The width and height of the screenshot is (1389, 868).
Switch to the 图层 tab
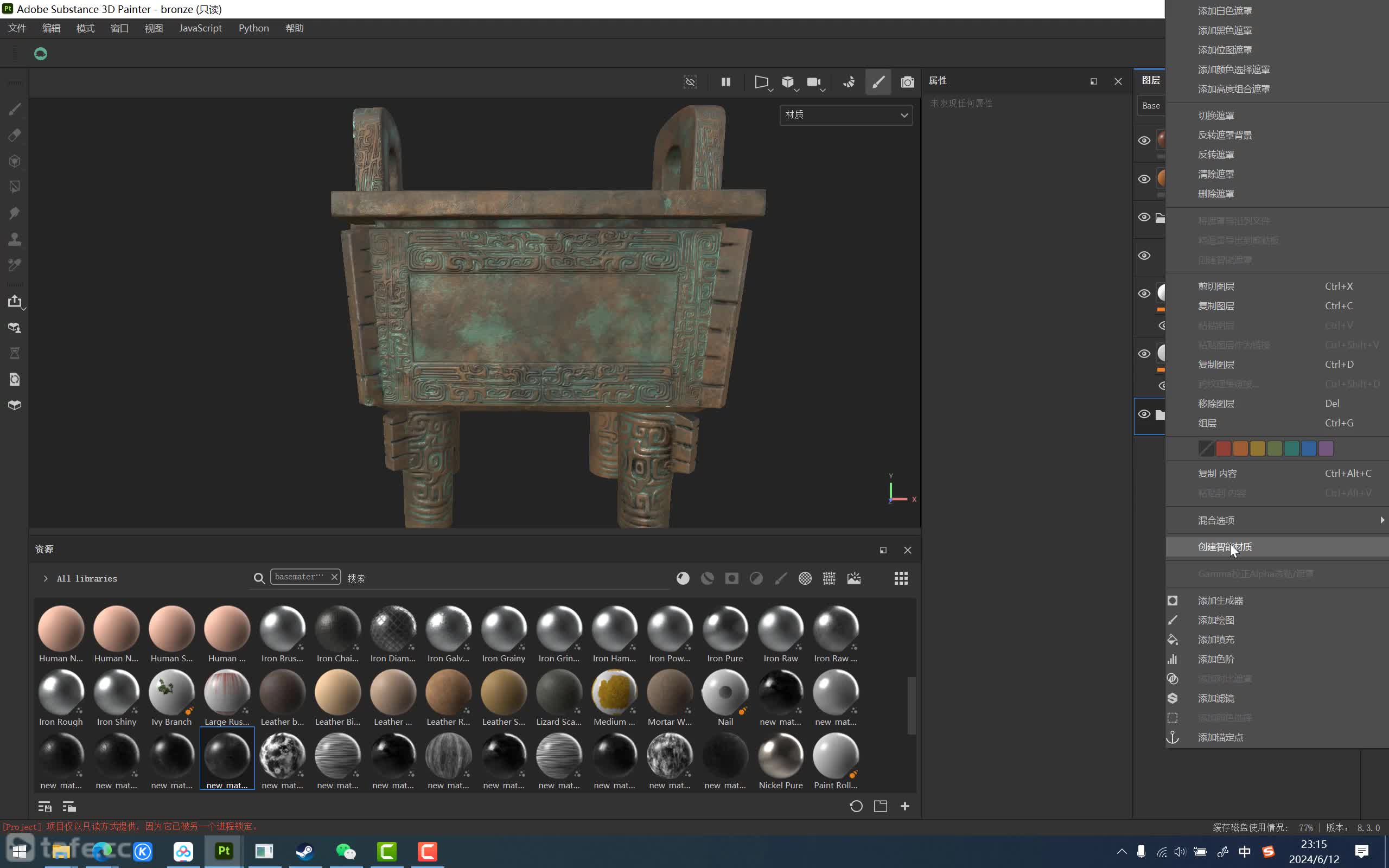click(1150, 80)
